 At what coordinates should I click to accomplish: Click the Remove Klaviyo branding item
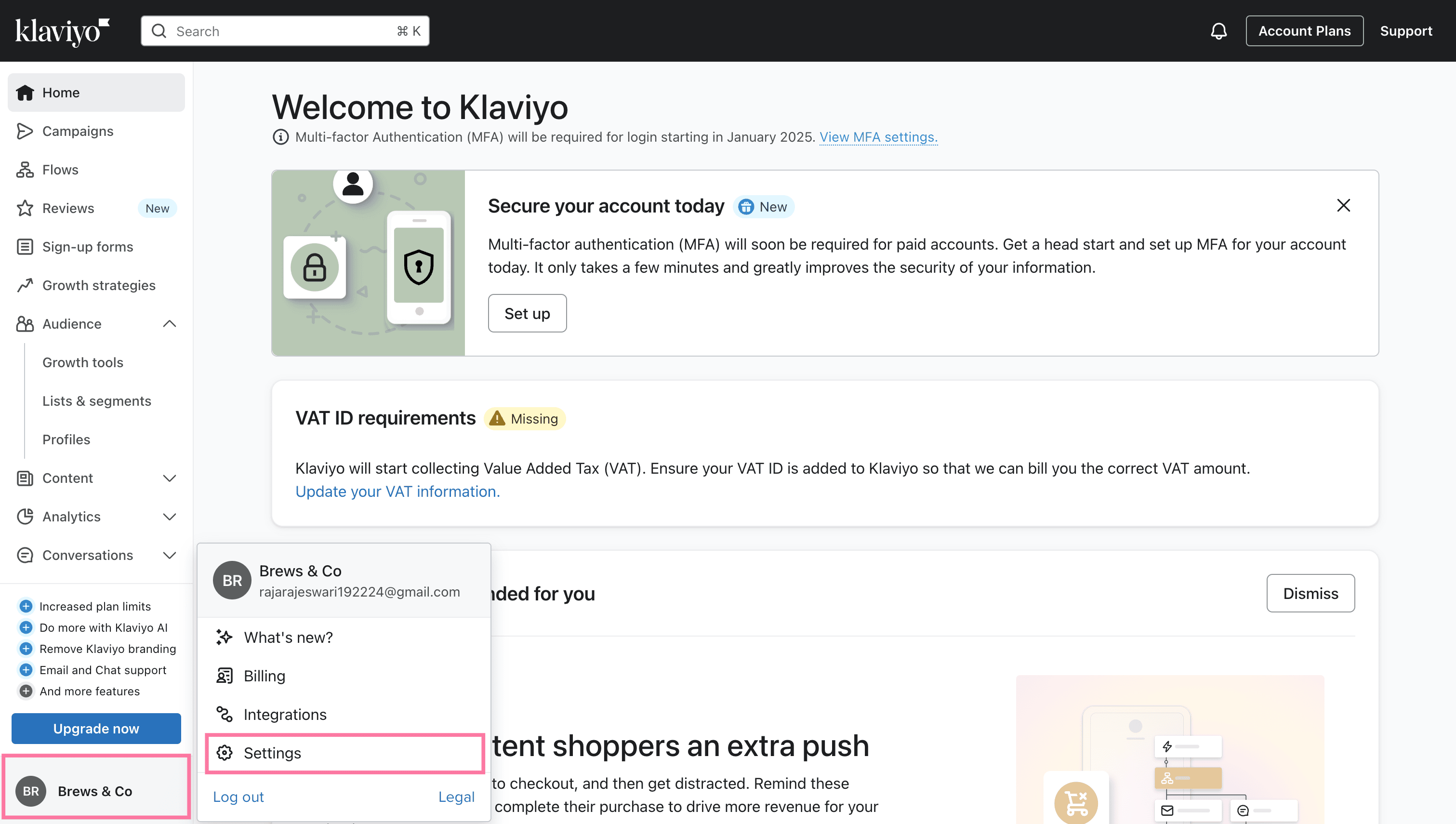pos(107,649)
